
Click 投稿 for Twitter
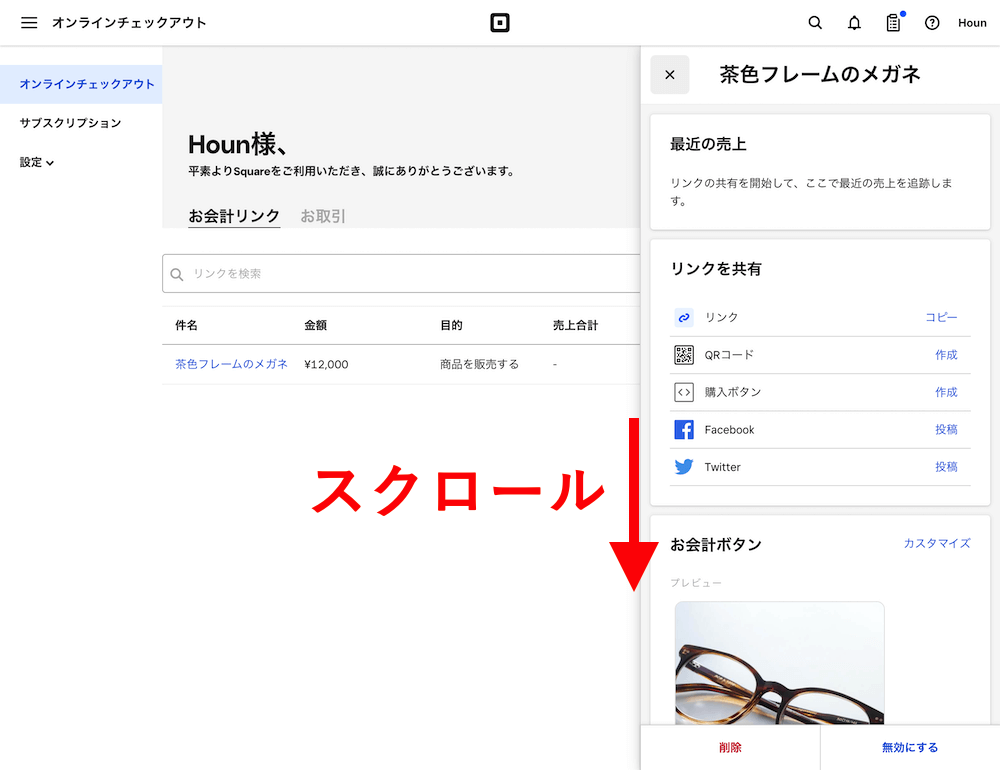point(946,467)
